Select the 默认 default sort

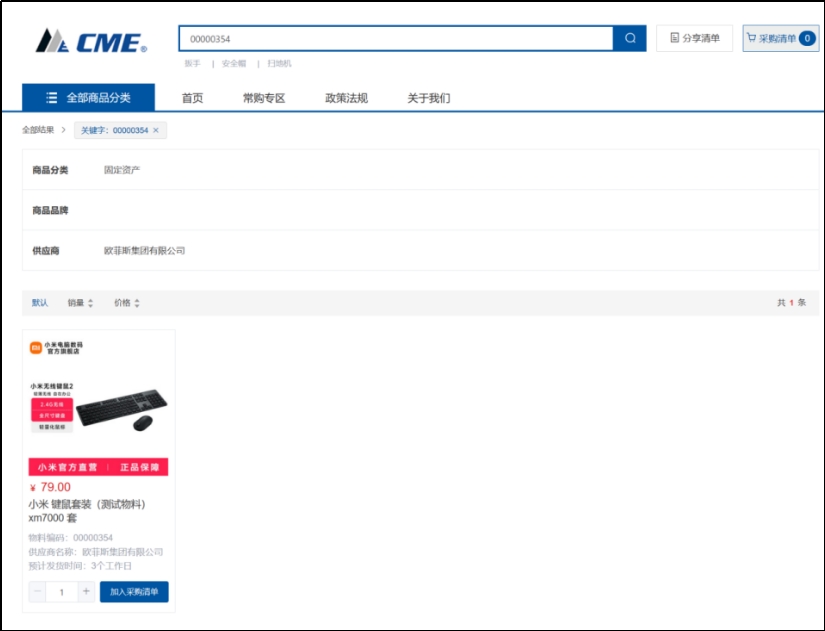point(40,303)
